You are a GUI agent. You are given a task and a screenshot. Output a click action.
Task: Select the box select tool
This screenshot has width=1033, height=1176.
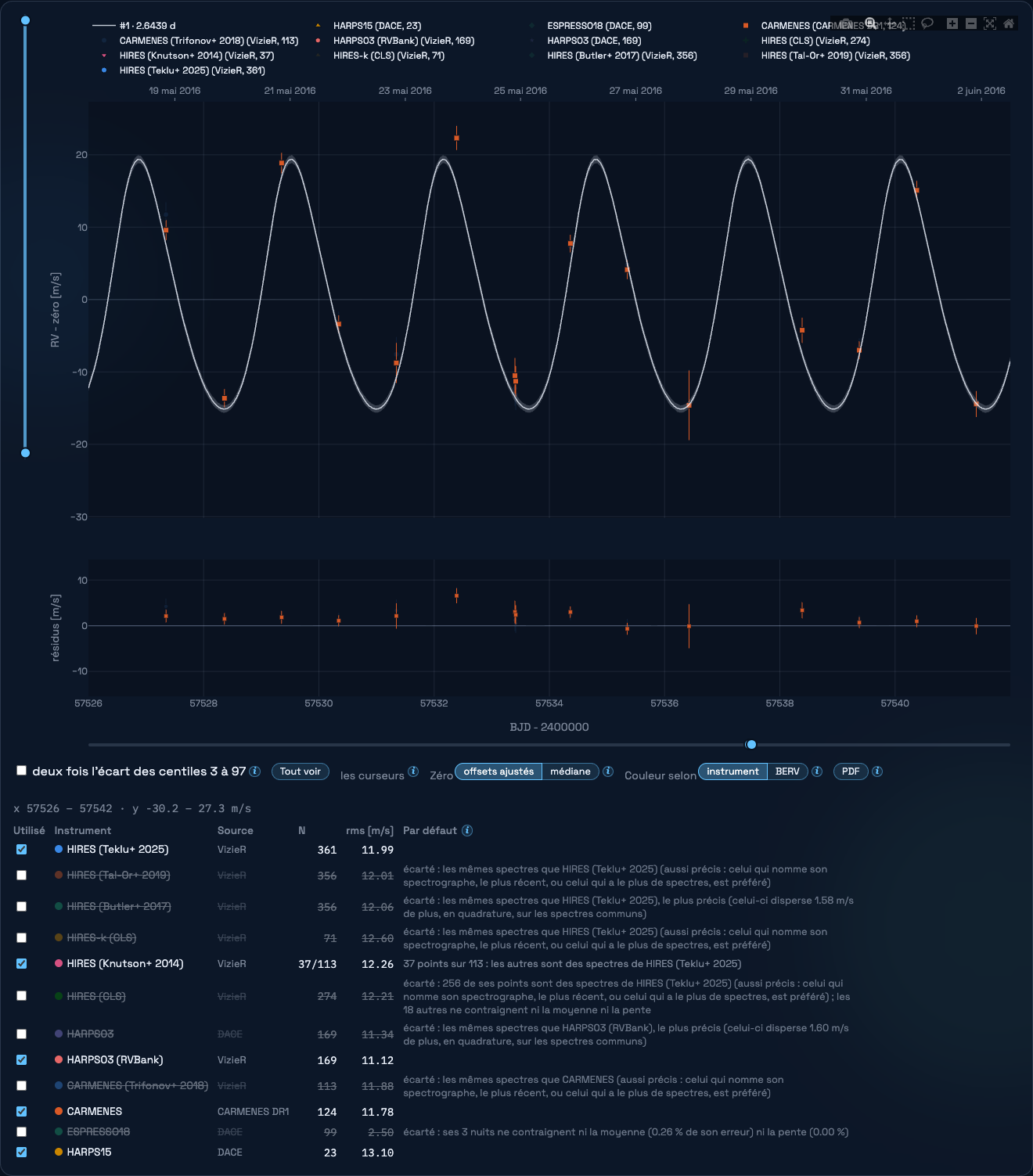click(x=909, y=23)
